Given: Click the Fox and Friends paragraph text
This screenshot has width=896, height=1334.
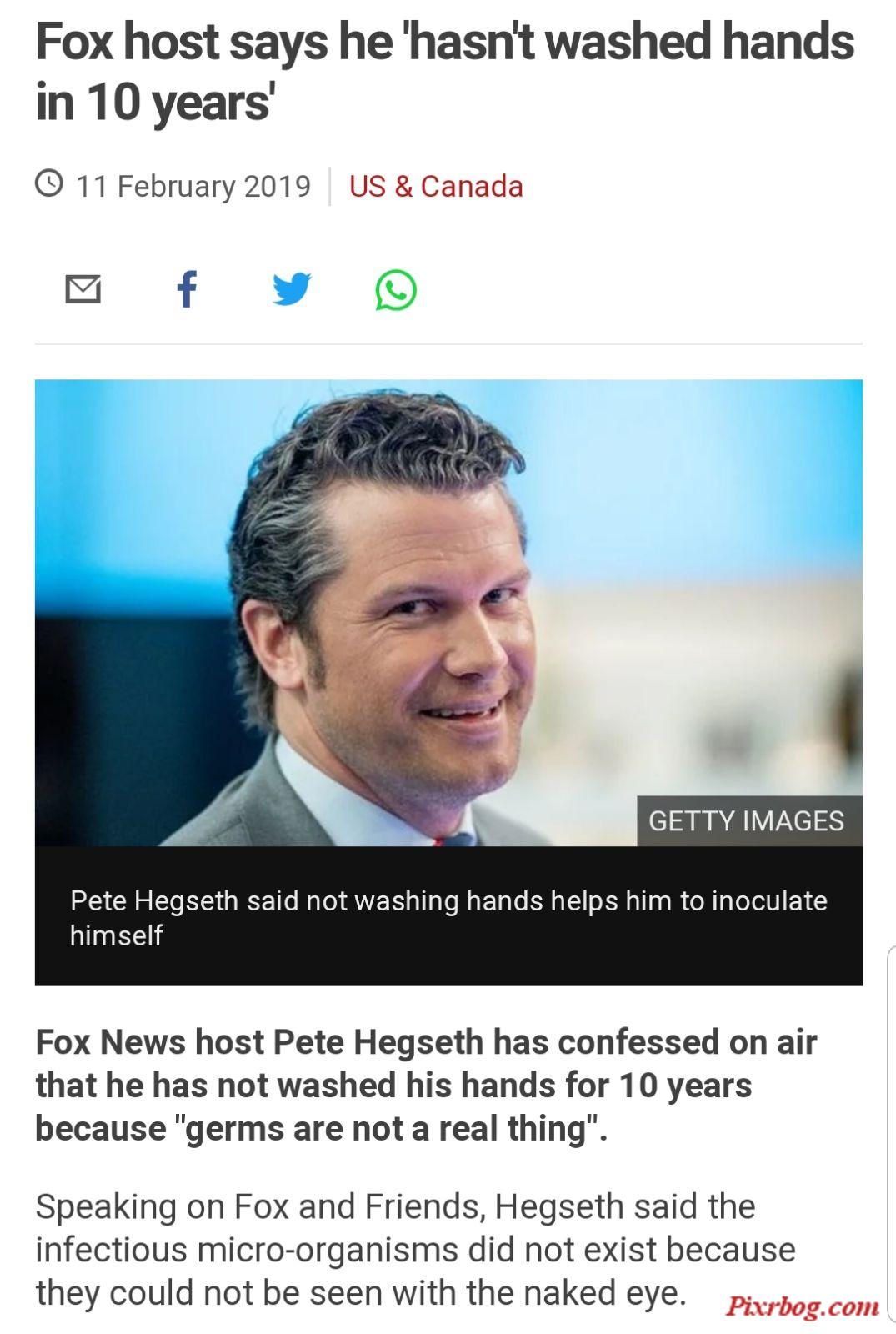Looking at the screenshot, I should point(415,1249).
